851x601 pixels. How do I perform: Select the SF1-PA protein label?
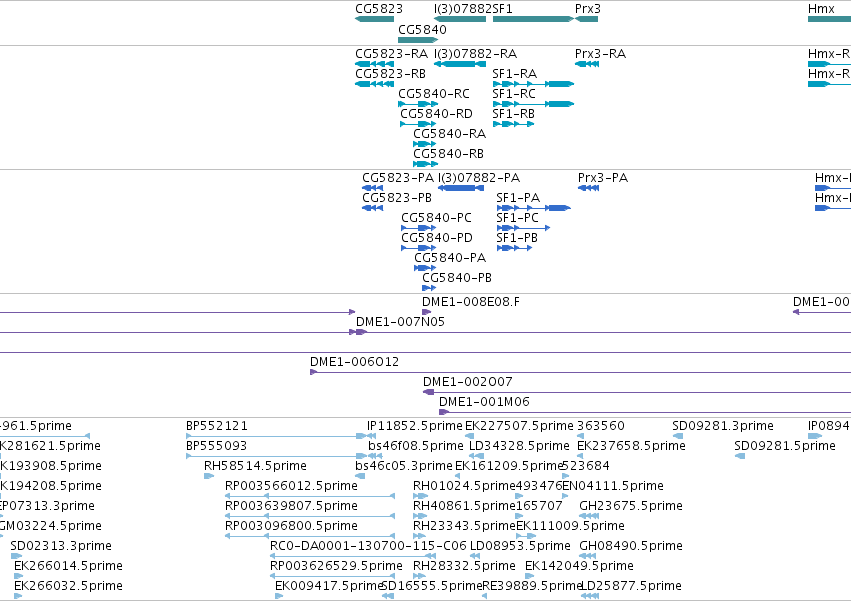click(x=518, y=198)
